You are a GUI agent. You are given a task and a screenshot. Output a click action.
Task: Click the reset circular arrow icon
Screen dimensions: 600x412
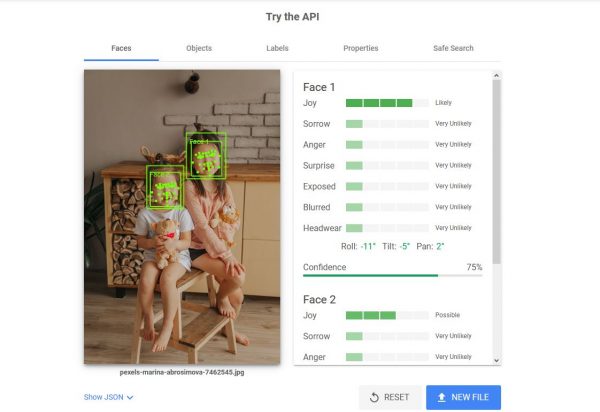[374, 397]
